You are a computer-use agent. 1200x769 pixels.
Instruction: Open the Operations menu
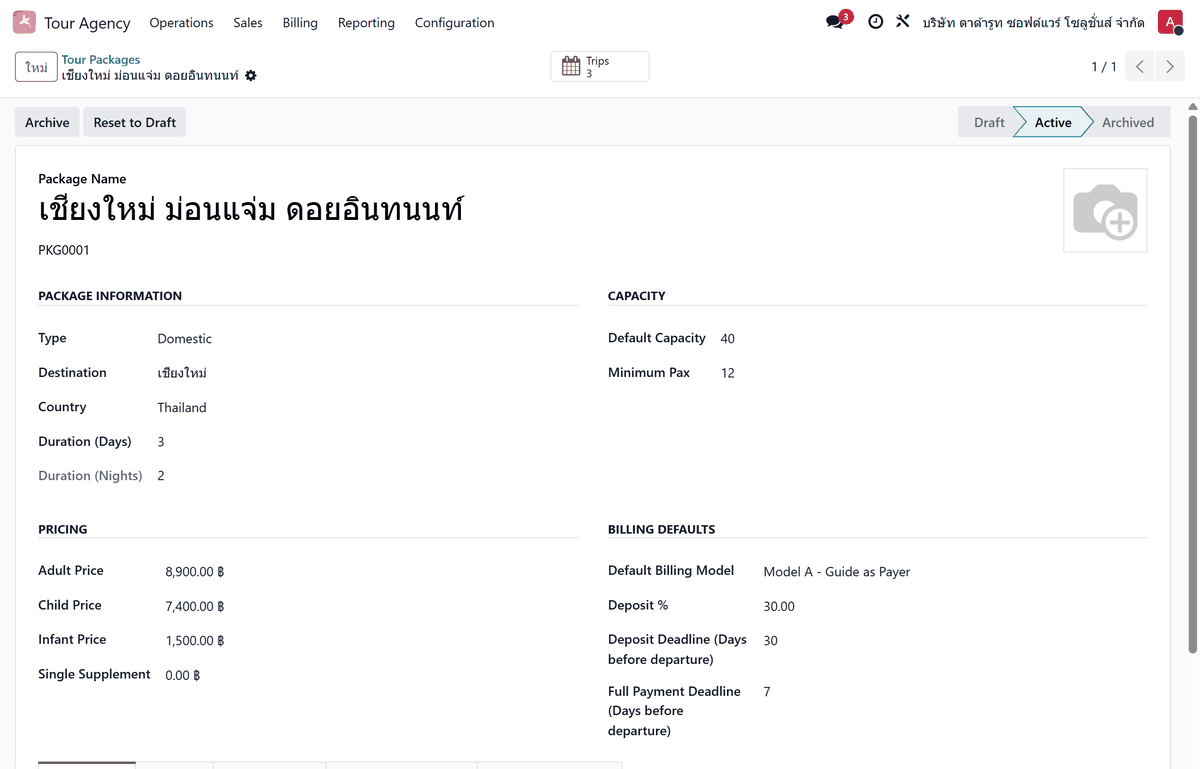(181, 22)
